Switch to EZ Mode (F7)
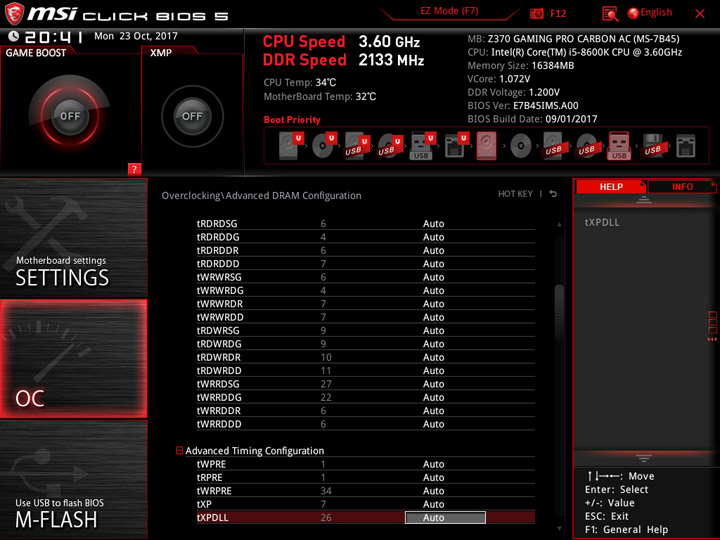Viewport: 720px width, 540px height. (449, 11)
